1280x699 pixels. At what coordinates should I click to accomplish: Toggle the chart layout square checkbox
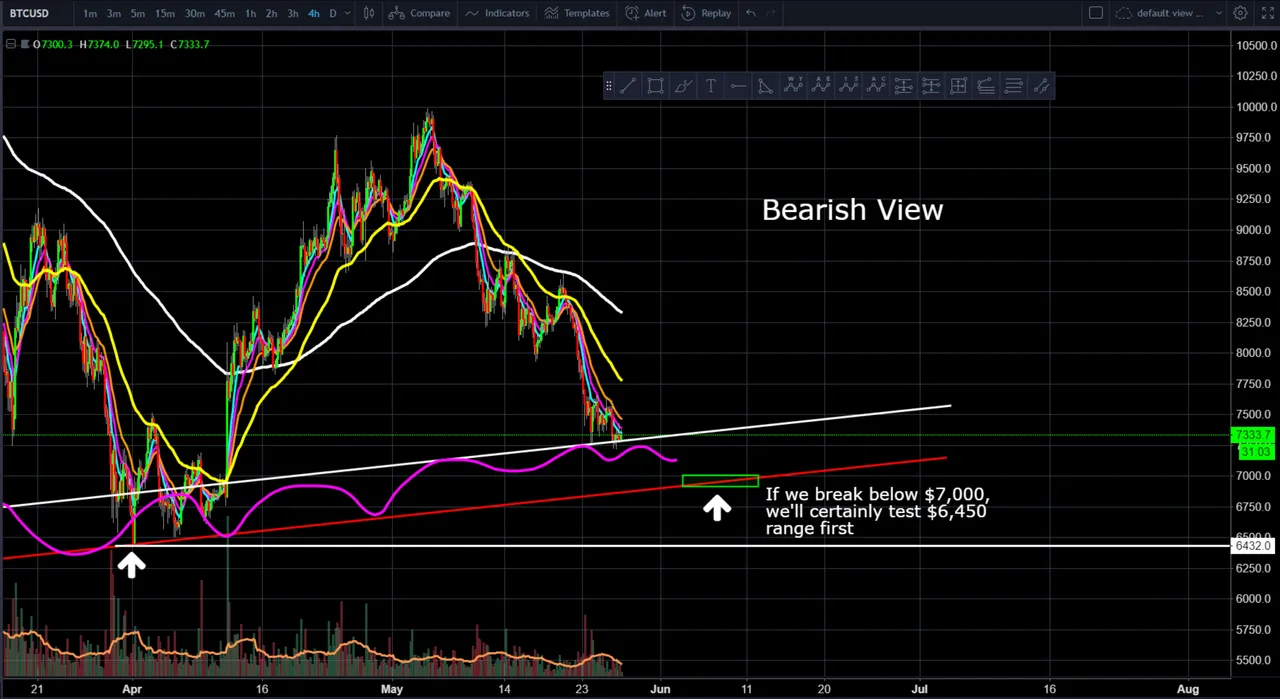[x=1096, y=13]
